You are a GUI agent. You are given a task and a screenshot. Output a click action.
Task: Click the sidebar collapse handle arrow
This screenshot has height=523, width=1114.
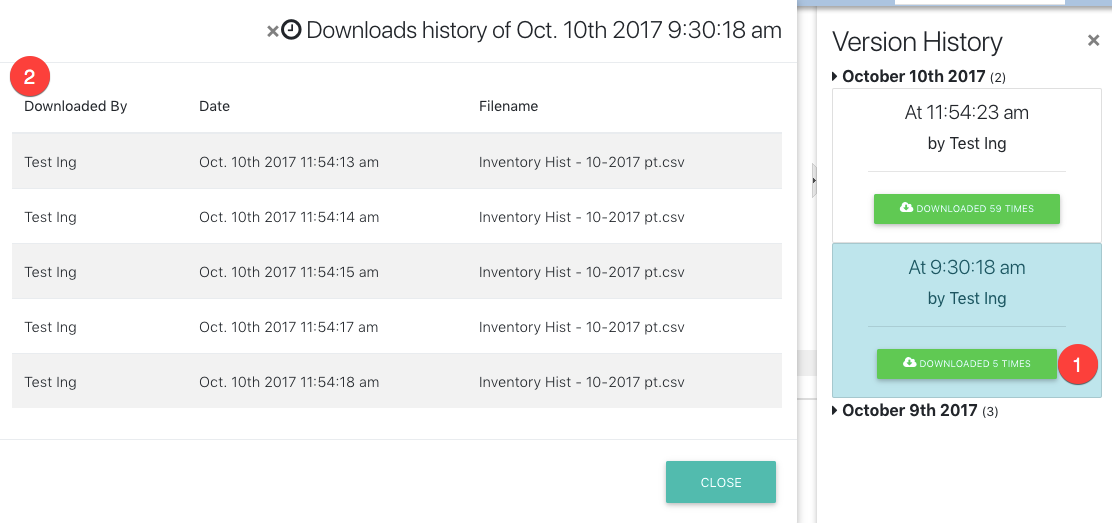click(814, 180)
